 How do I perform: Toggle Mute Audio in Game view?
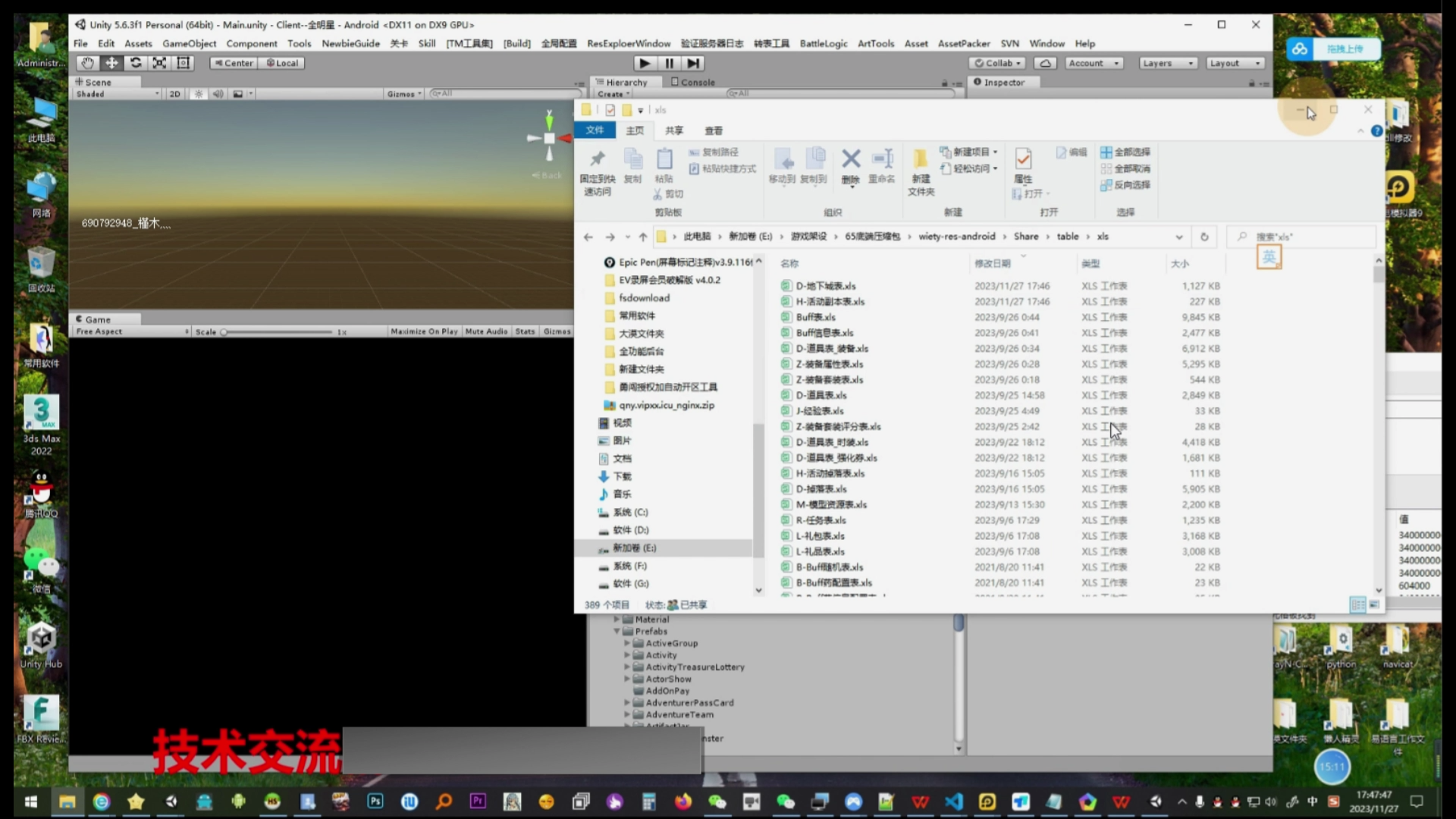tap(486, 331)
